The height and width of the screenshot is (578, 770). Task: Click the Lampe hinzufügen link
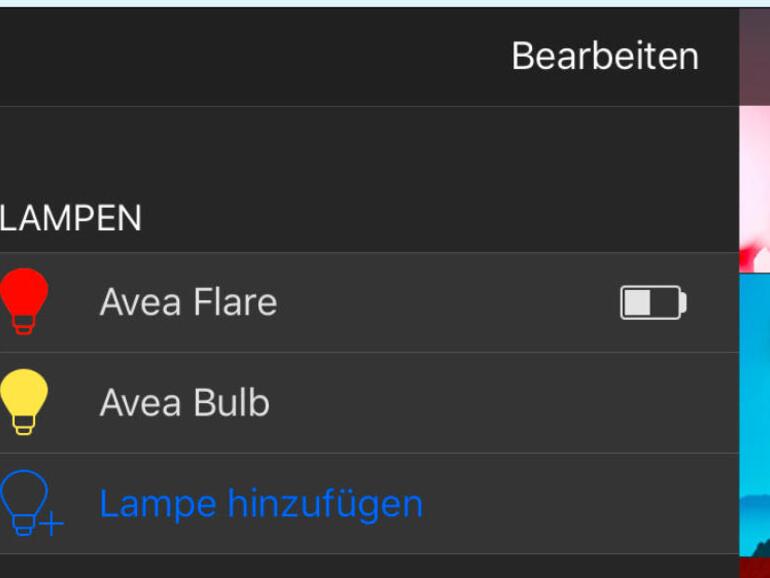point(261,503)
